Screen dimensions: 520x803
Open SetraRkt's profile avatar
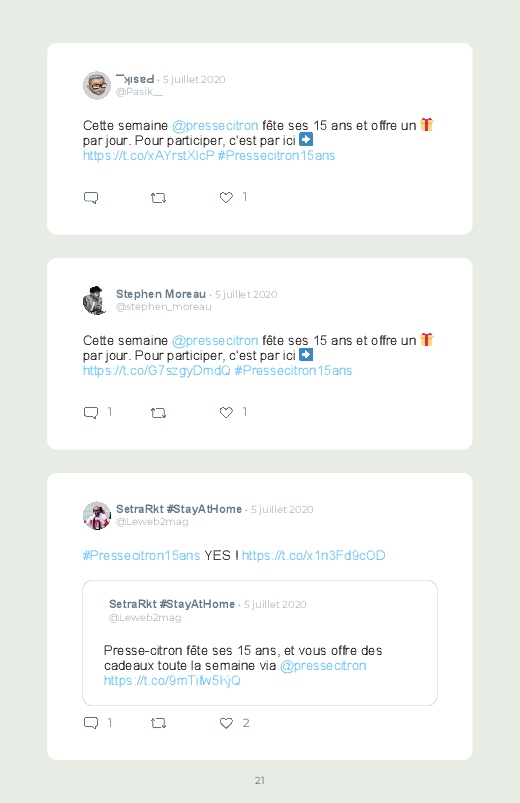[x=97, y=515]
